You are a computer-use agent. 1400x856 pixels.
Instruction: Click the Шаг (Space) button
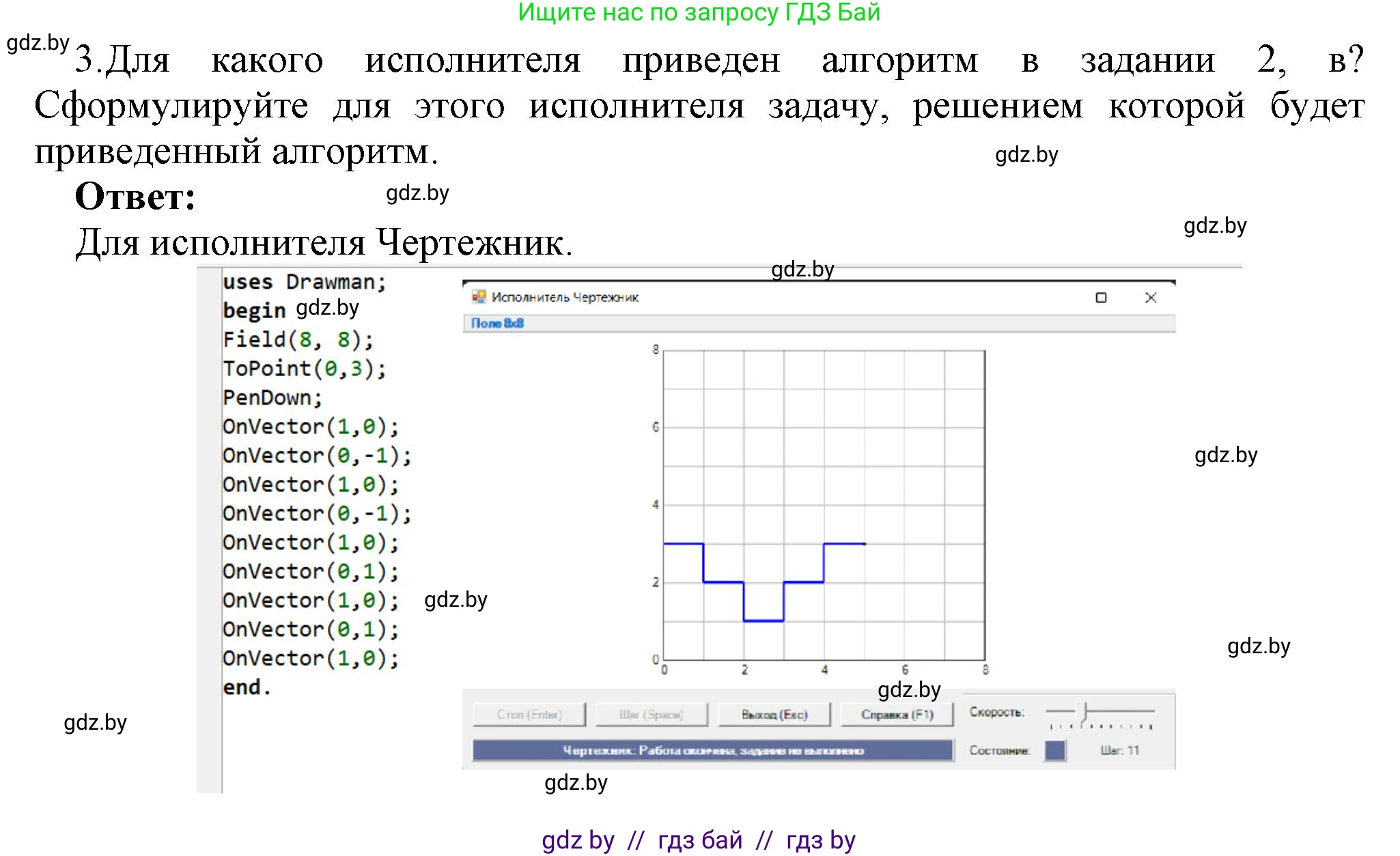652,715
